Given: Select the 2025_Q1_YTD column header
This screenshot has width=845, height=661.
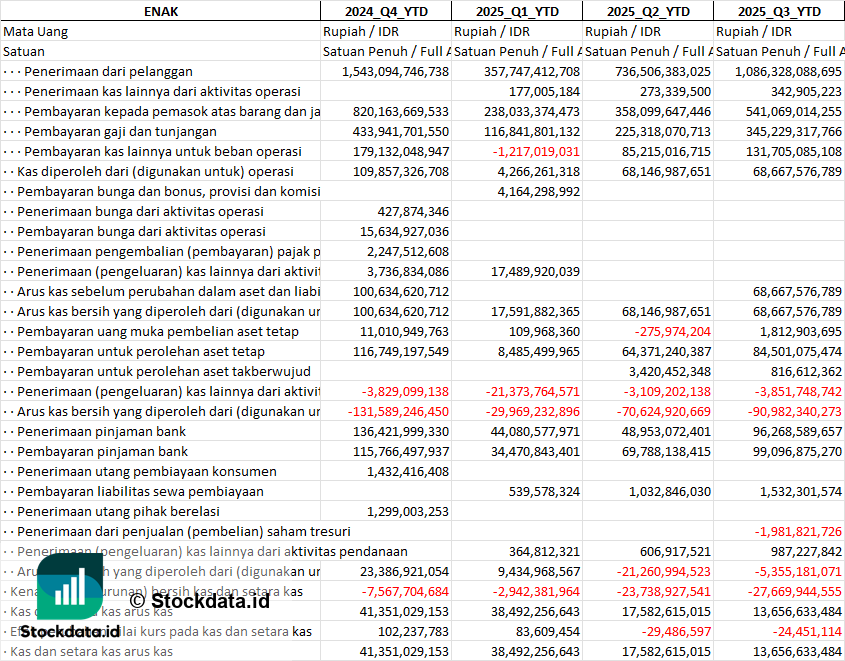Looking at the screenshot, I should click(x=516, y=11).
